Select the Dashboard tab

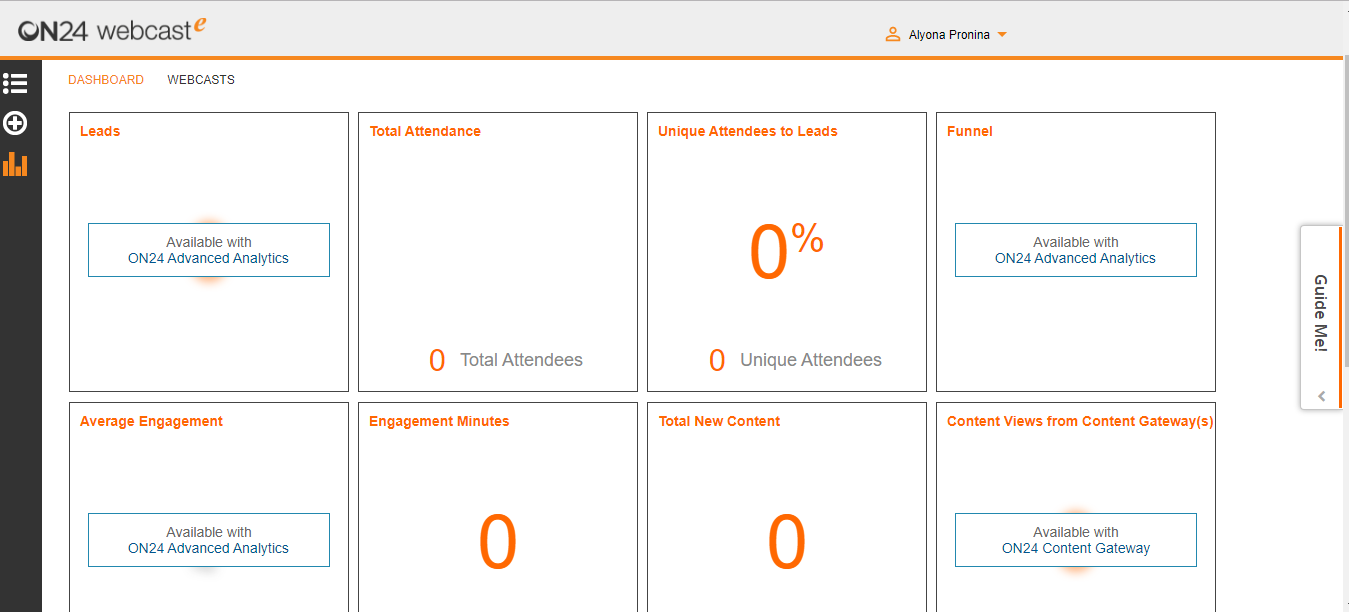click(106, 80)
